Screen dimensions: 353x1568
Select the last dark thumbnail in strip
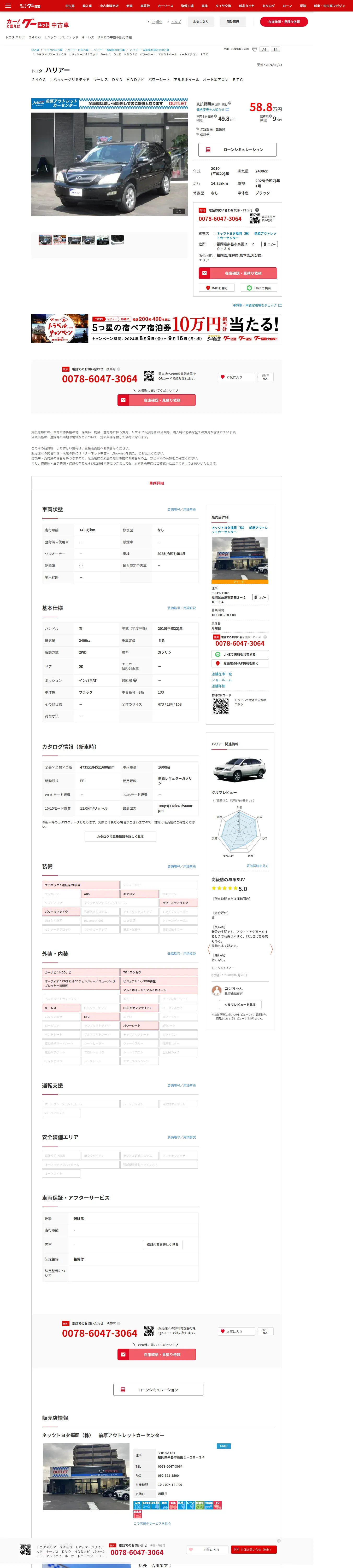(117, 240)
